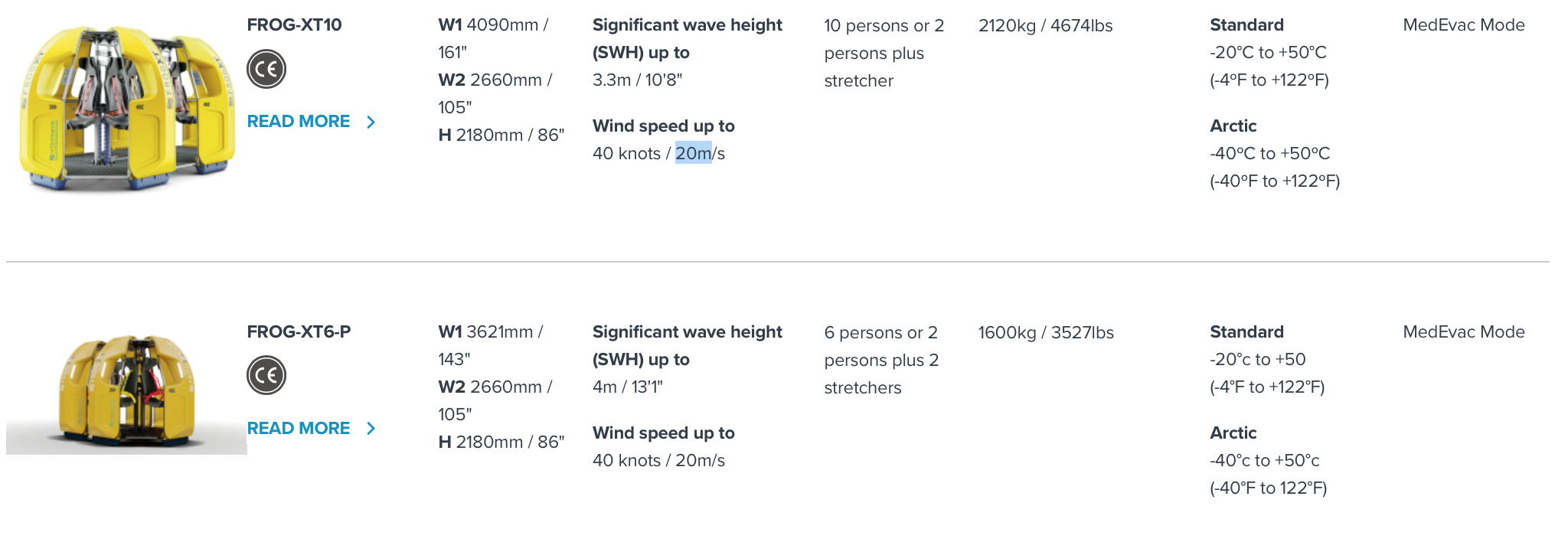The image size is (1568, 542).
Task: Click MedEvac Mode text in FROG-XT10 row
Action: click(1464, 24)
